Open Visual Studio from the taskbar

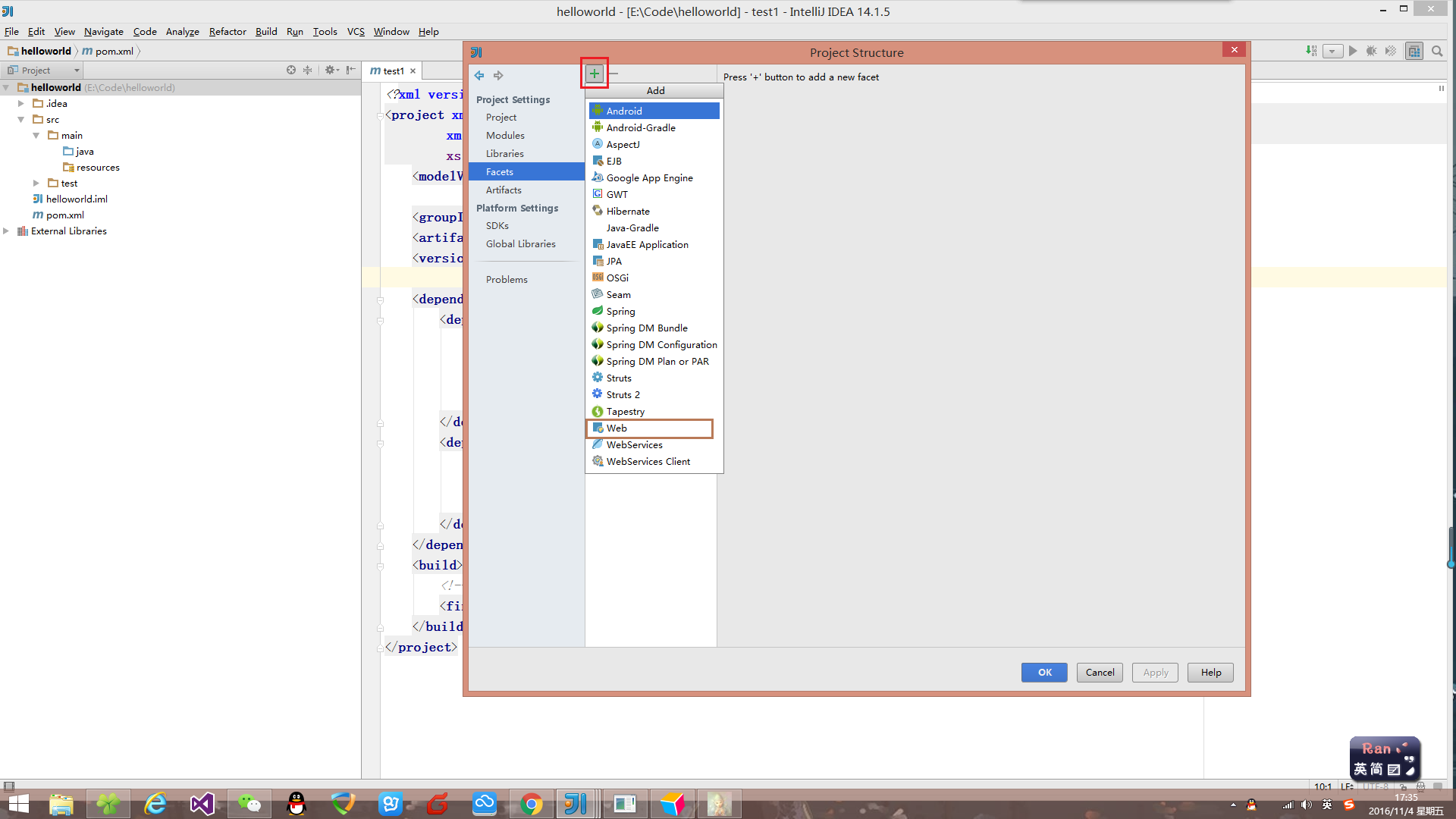202,804
